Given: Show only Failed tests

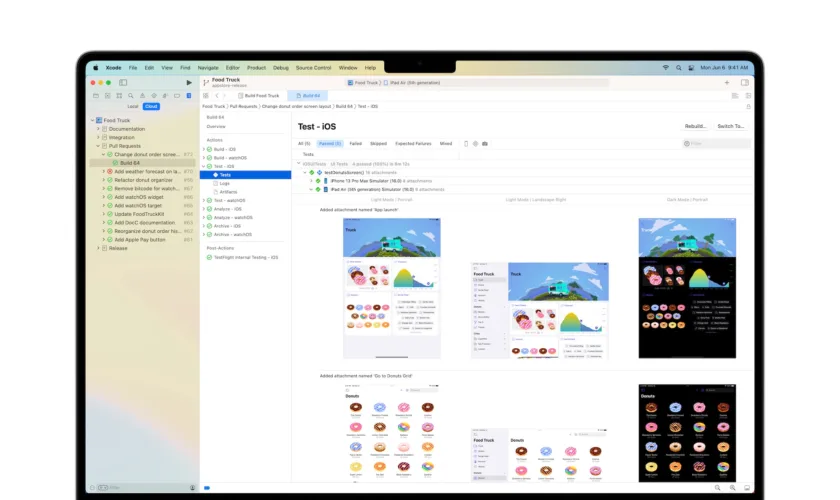Looking at the screenshot, I should [356, 144].
